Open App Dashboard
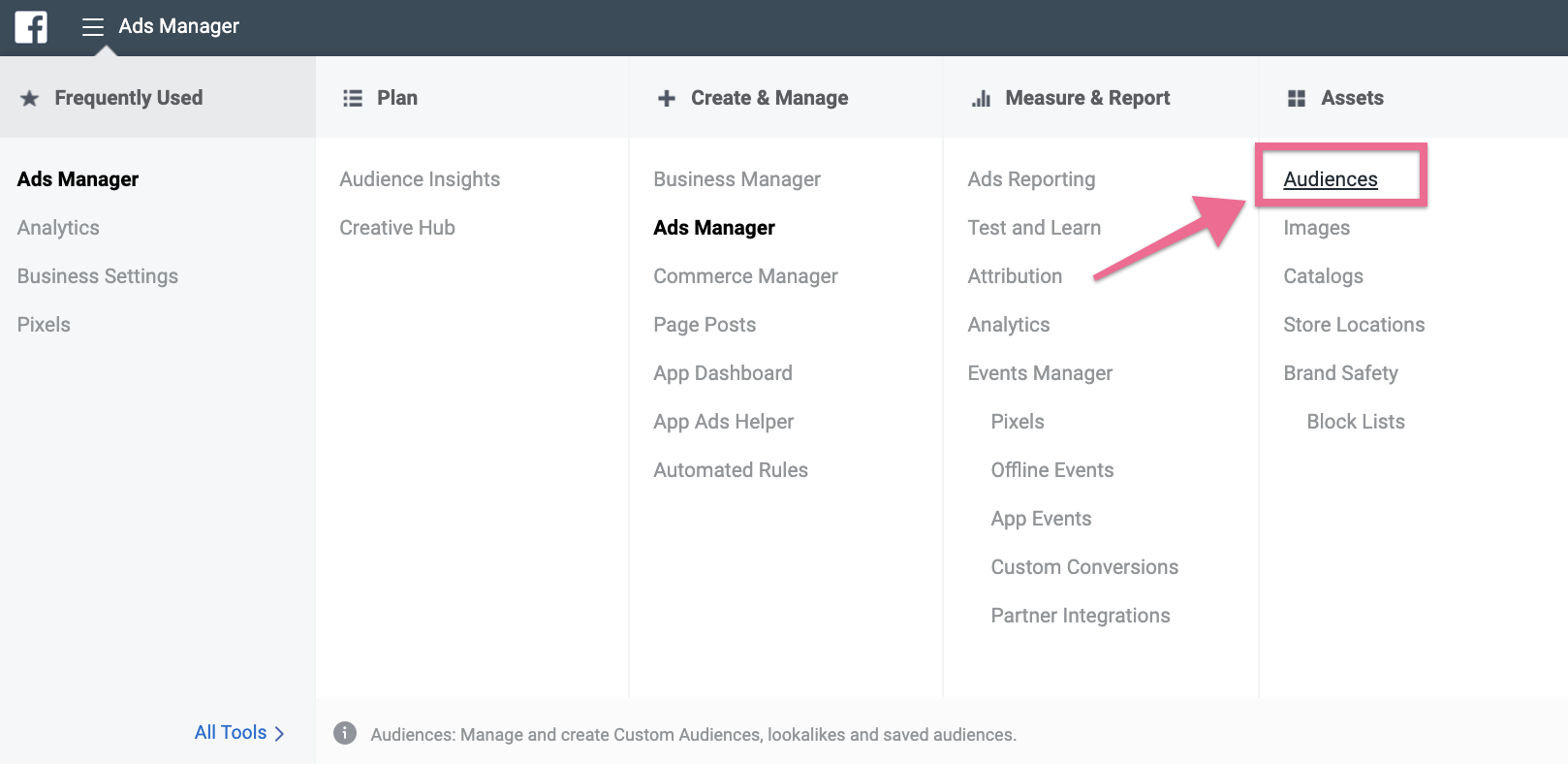Screen dimensions: 1568x764 pos(723,373)
